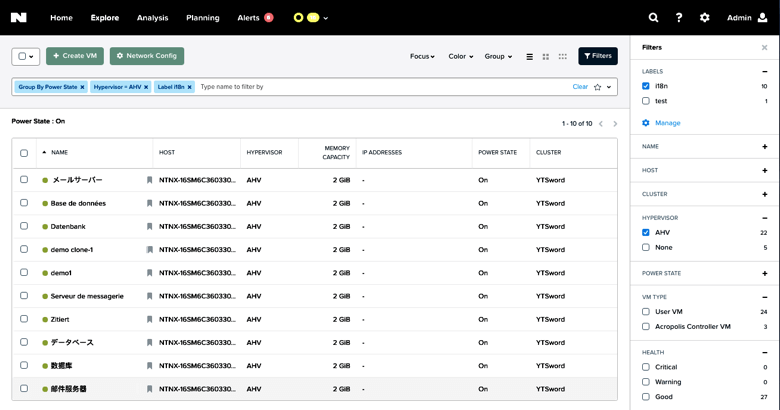Go to the Planning menu

[x=203, y=18]
